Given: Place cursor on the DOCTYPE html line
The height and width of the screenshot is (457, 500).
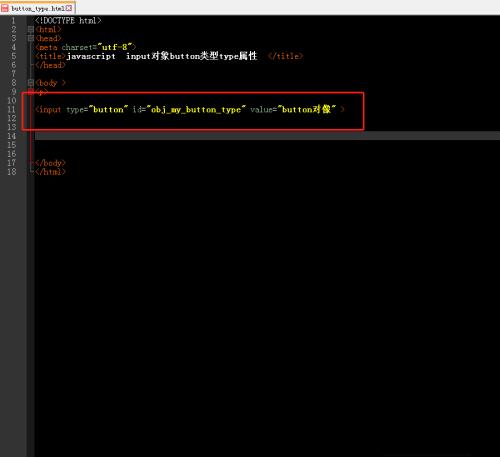Looking at the screenshot, I should point(68,21).
